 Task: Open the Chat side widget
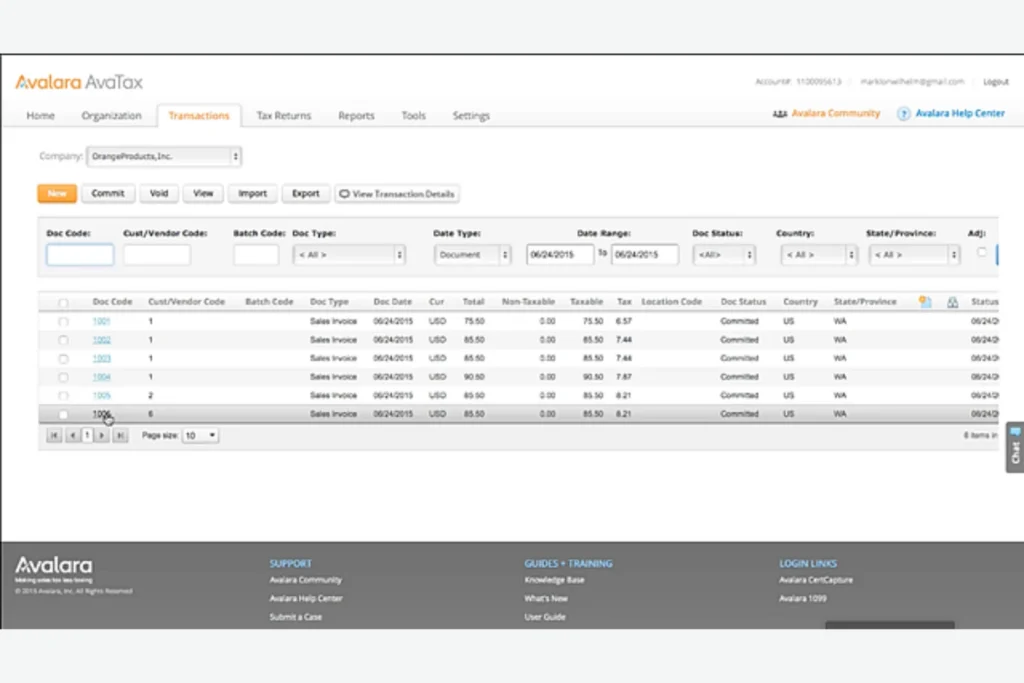tap(1014, 447)
